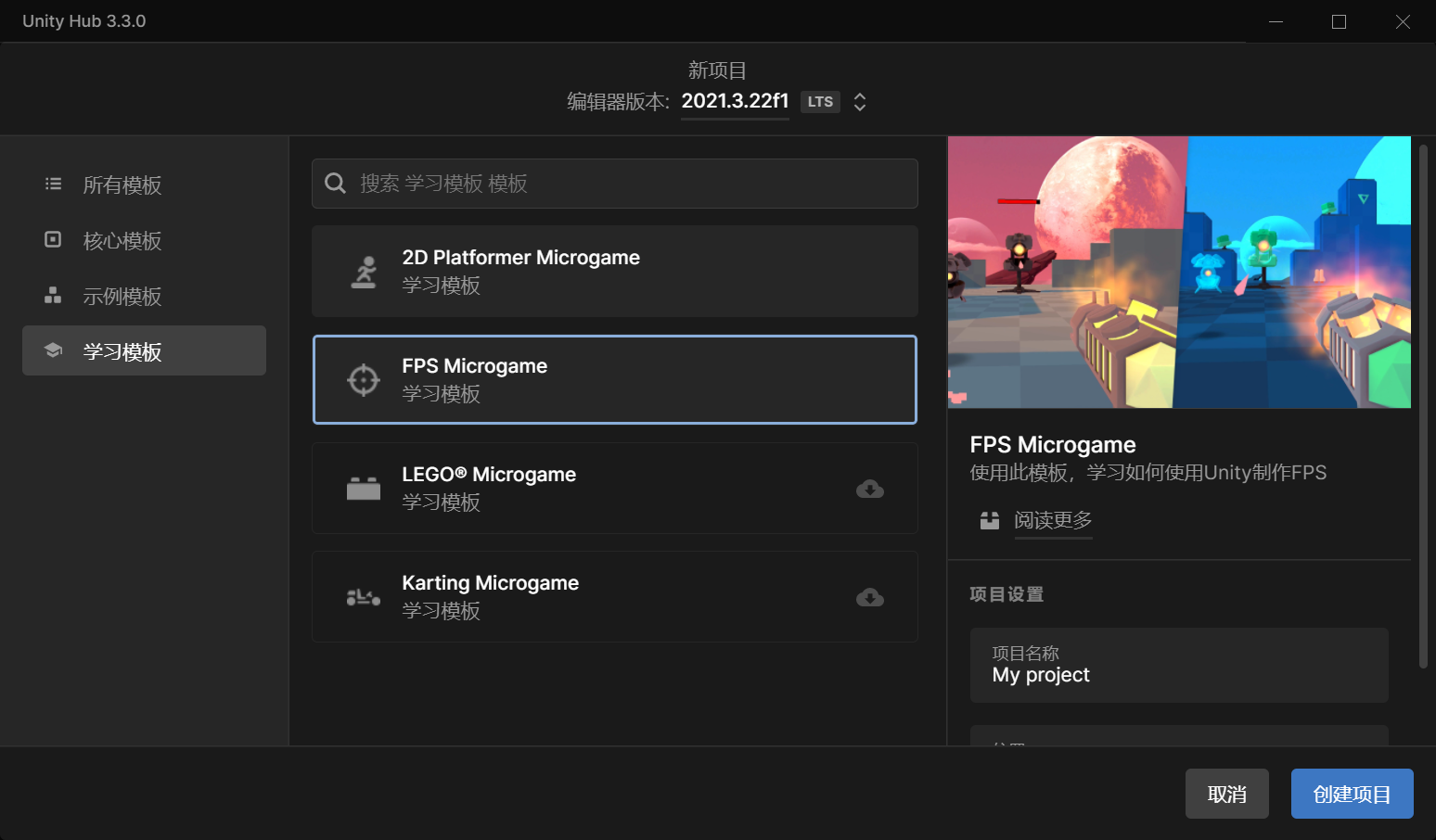Image resolution: width=1436 pixels, height=840 pixels.
Task: Choose the 2D Platformer Microgame template
Action: click(x=615, y=272)
